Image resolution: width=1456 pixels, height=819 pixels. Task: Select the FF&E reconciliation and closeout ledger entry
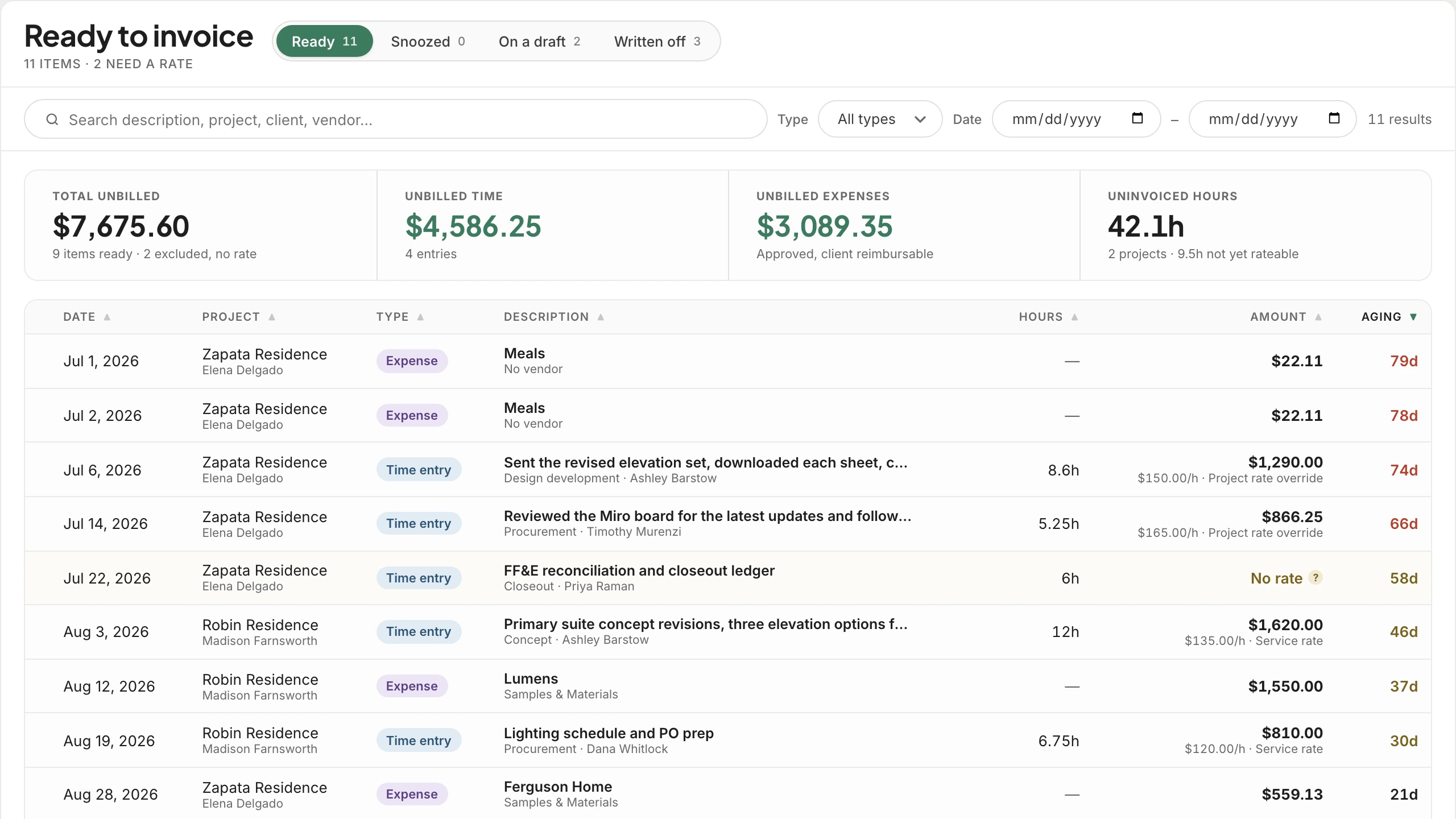pos(639,570)
